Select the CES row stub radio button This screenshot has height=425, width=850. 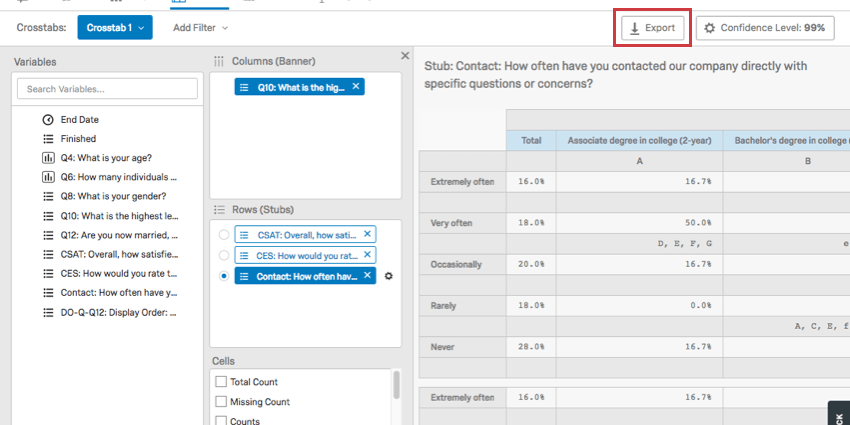tap(223, 255)
